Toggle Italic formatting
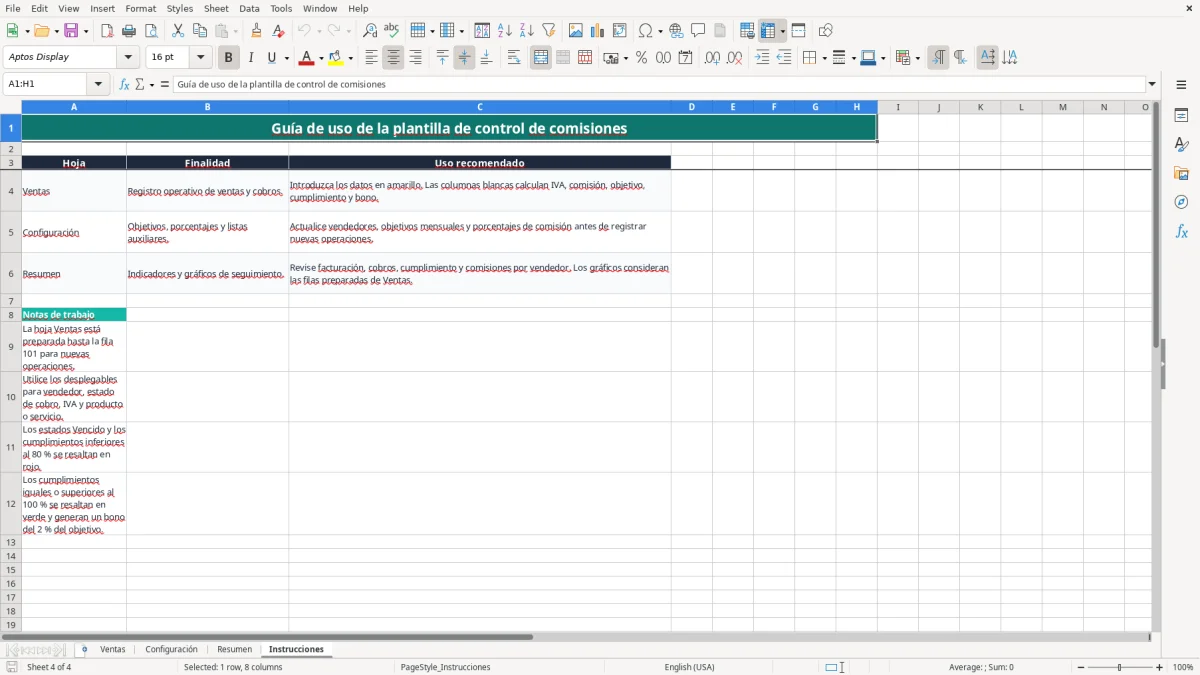 pos(251,58)
